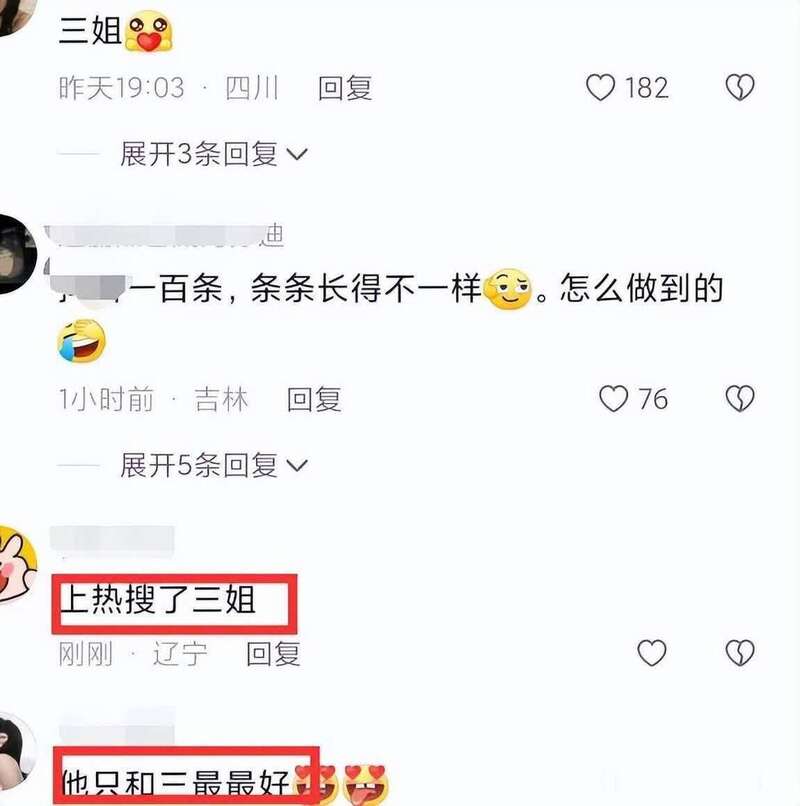Open avatar of the 吉林 commenter
This screenshot has width=800, height=806.
[15, 254]
